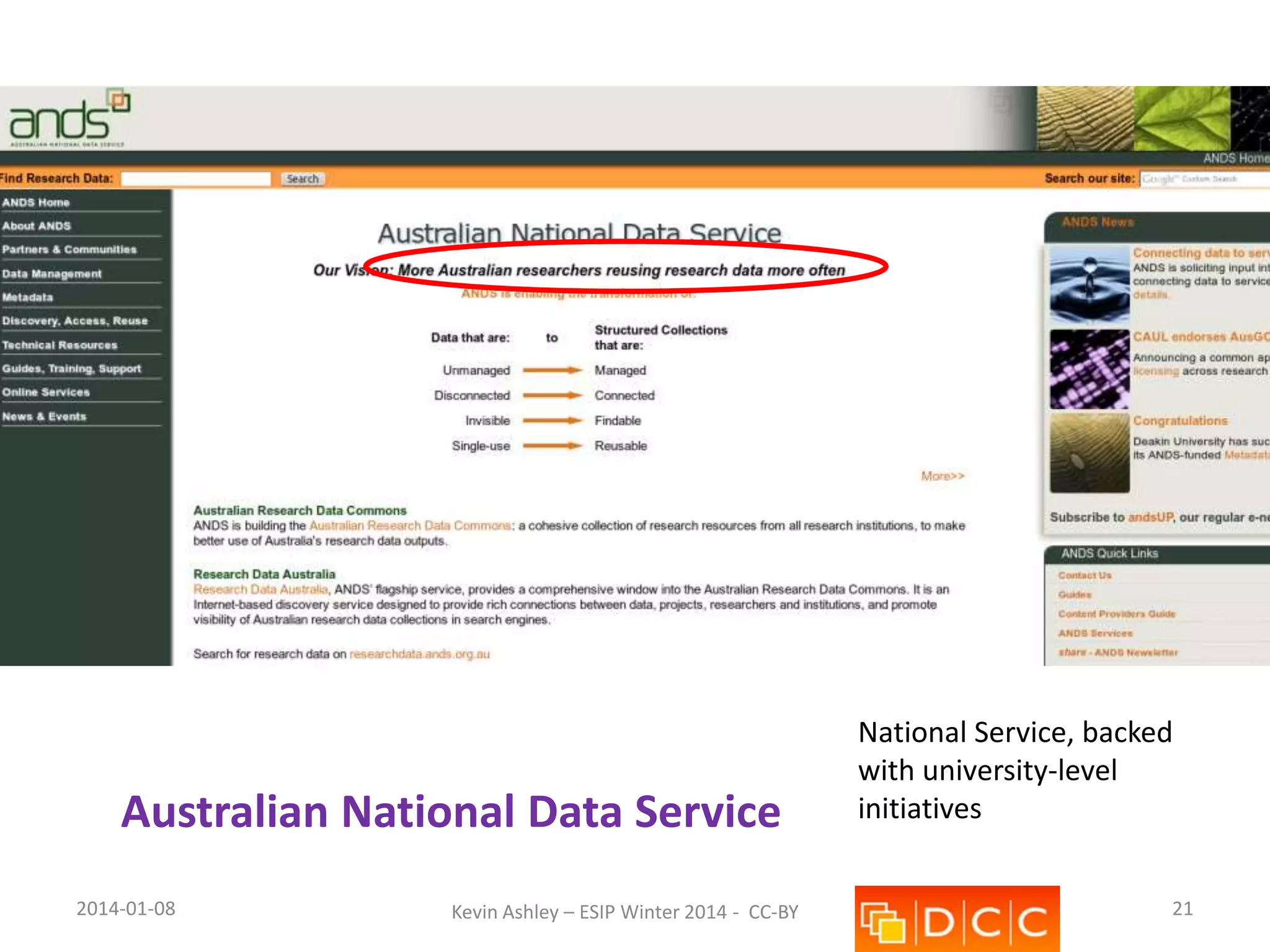
Task: Open researchdata.ands.org.au link
Action: pyautogui.click(x=420, y=654)
